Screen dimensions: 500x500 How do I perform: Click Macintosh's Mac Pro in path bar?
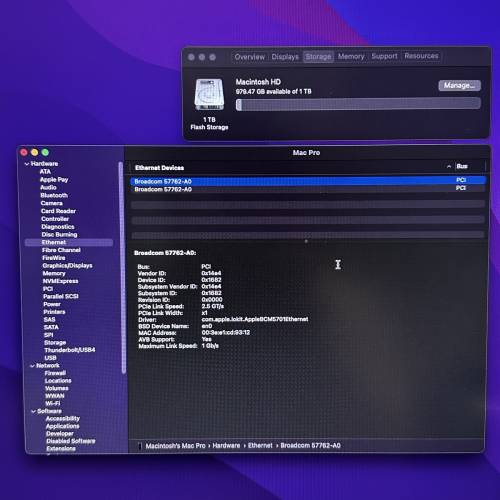coord(175,446)
